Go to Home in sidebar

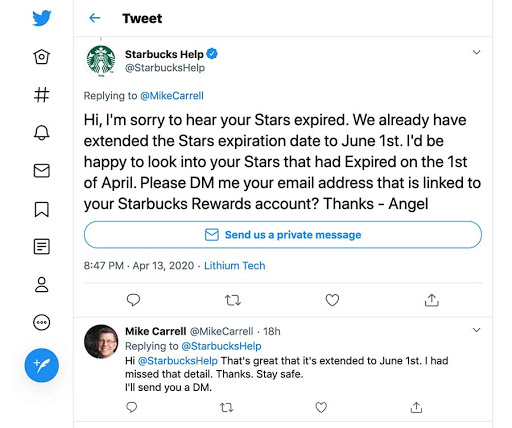point(42,57)
